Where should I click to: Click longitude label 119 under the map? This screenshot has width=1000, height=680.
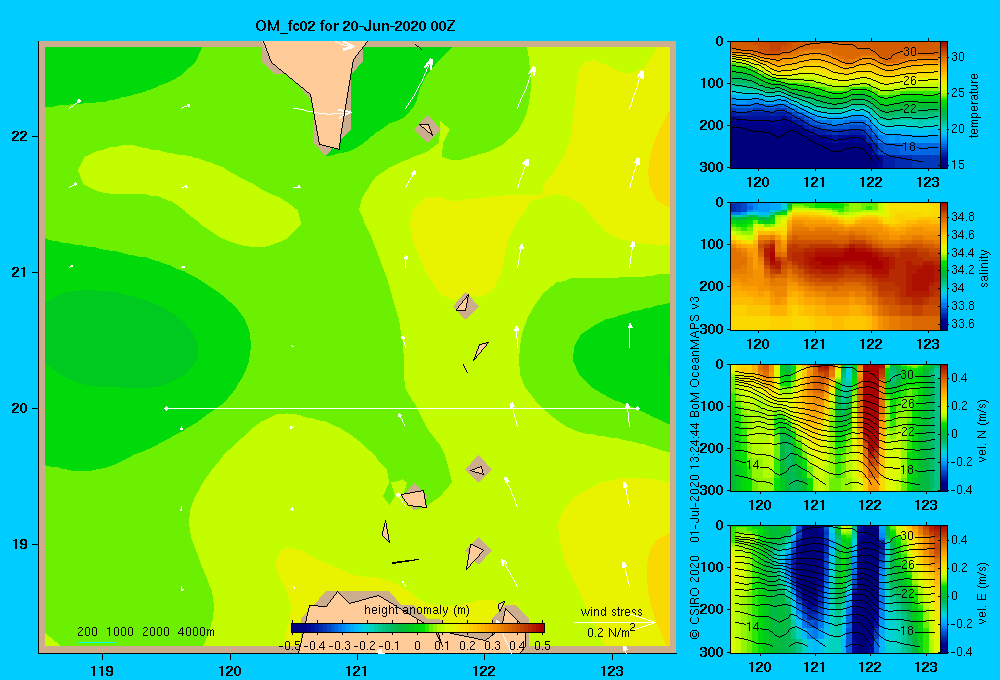tap(102, 670)
